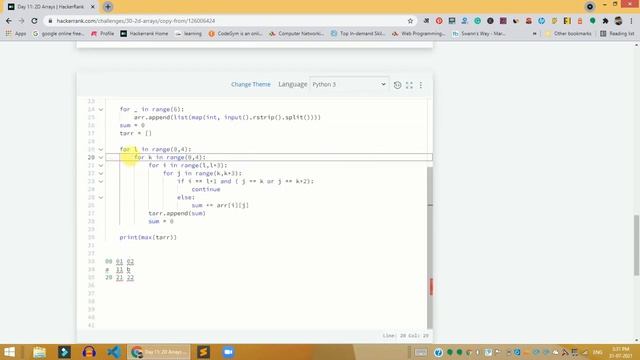Open the learning bookmark

click(x=189, y=33)
